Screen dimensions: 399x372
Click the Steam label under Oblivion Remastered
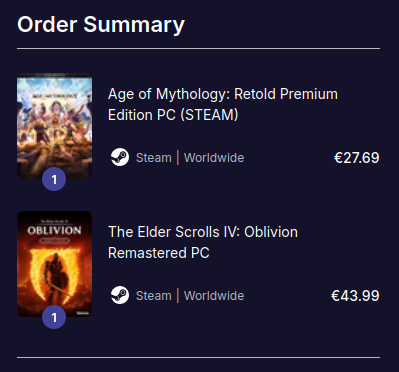click(154, 296)
